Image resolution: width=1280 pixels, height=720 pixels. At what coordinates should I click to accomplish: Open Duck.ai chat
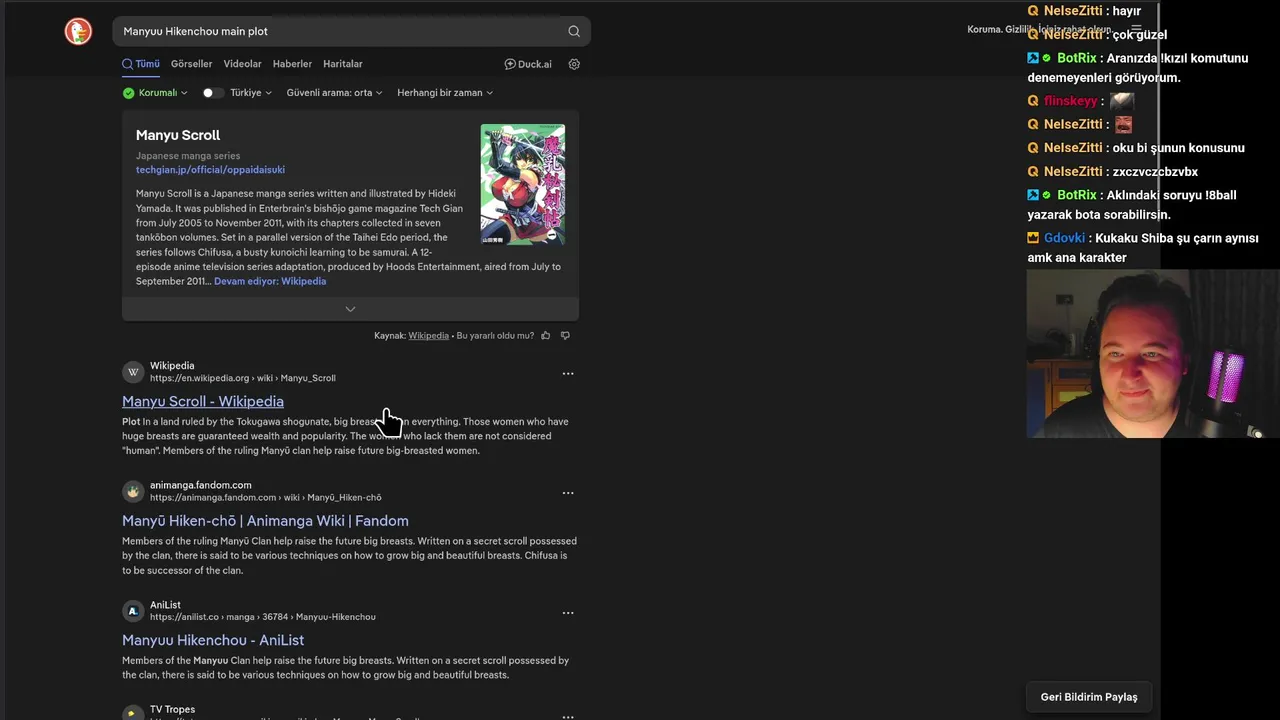point(528,64)
